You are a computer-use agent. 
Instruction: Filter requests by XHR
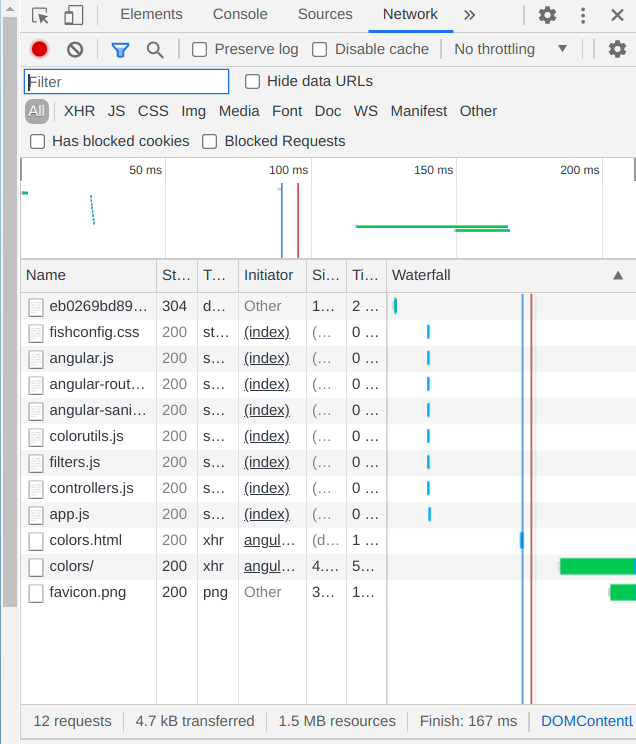coord(79,111)
